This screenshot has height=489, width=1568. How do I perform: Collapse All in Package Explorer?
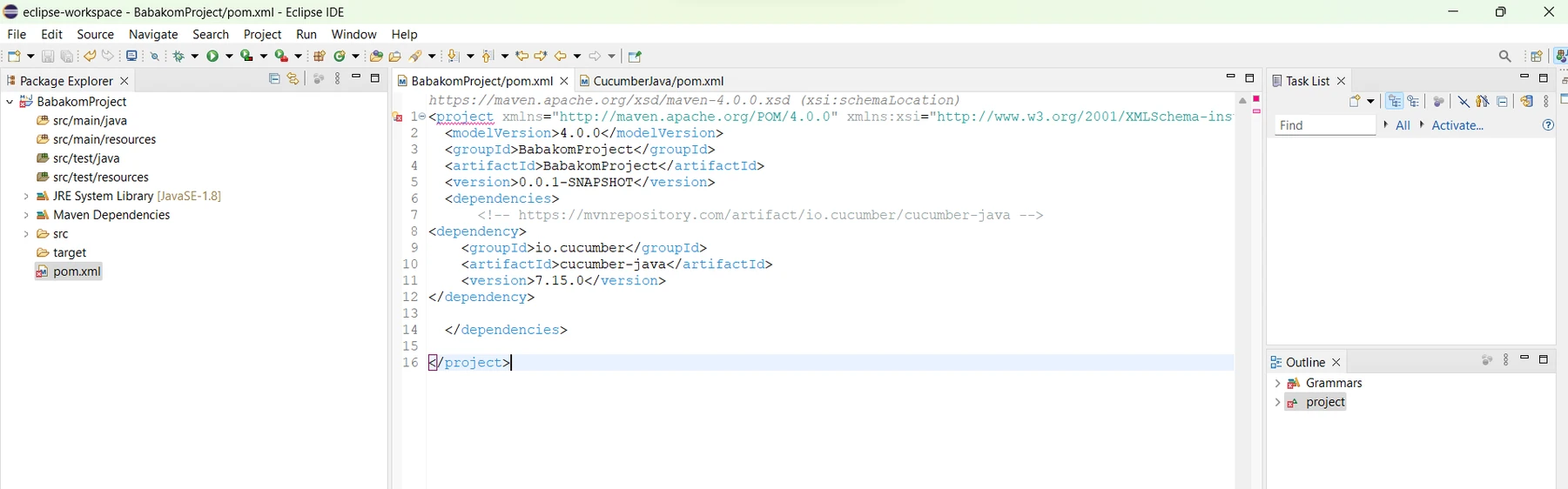click(x=274, y=79)
